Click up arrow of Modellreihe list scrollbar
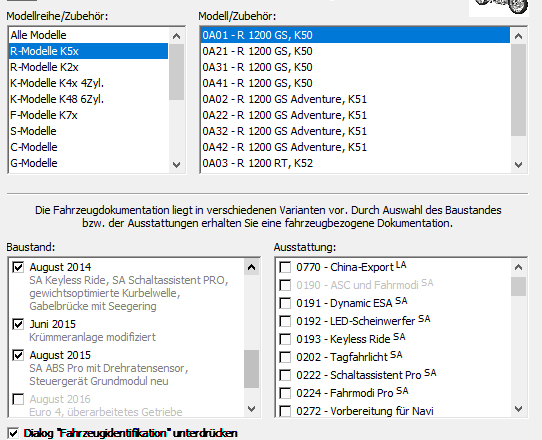Image resolution: width=542 pixels, height=440 pixels. pos(177,36)
